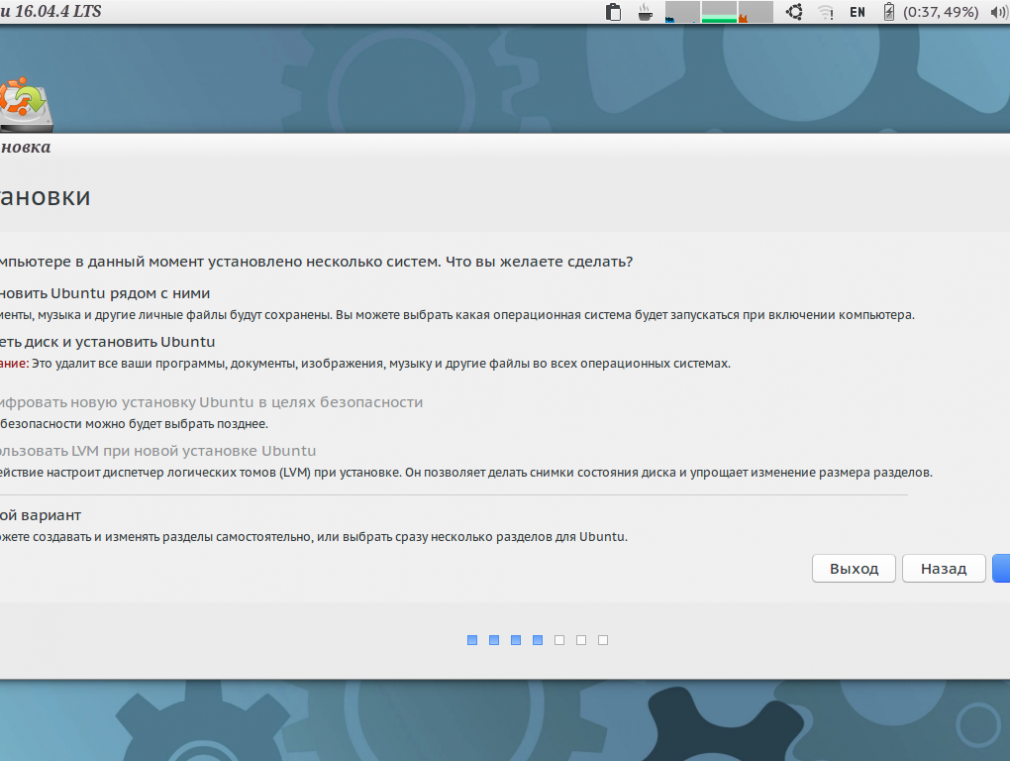Click the text about creating partitions manually

(314, 537)
